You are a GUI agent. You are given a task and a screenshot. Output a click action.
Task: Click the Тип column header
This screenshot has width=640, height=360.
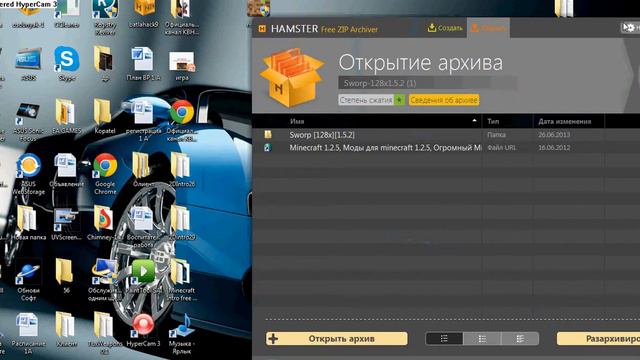tap(493, 121)
